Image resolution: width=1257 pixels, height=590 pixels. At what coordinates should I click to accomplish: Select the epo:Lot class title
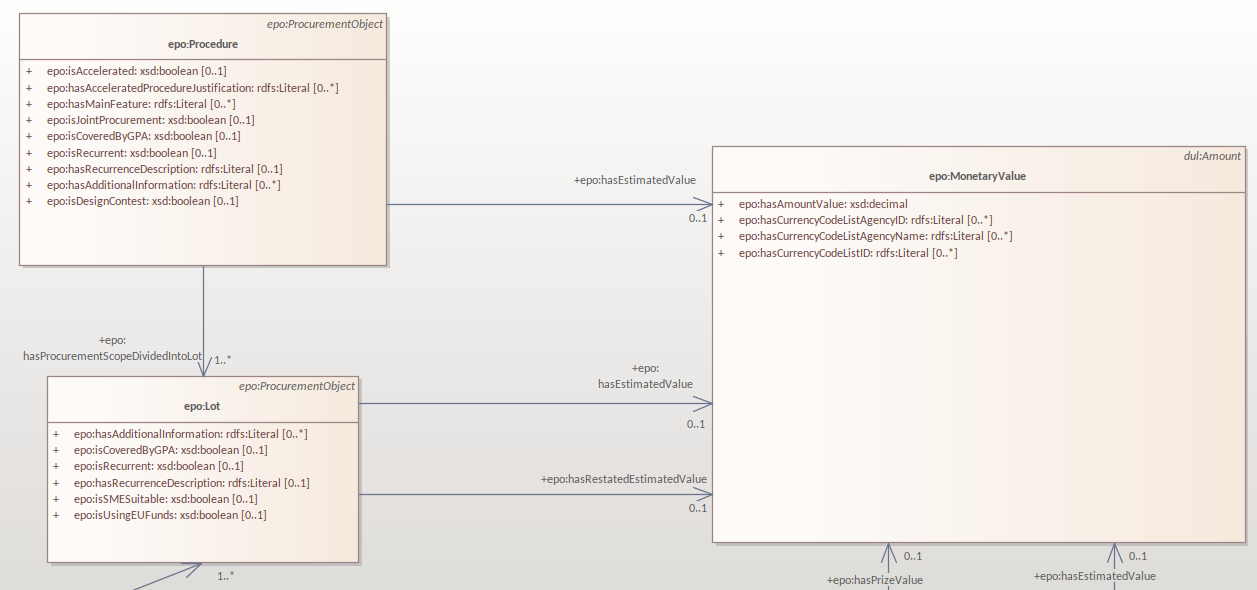pos(202,406)
